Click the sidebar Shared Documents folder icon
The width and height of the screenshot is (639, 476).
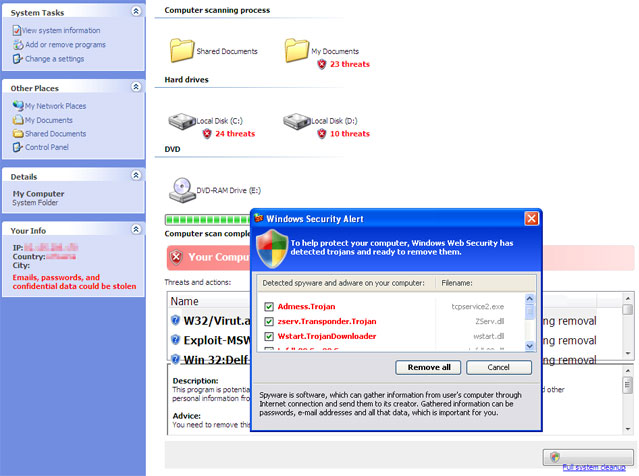click(18, 133)
